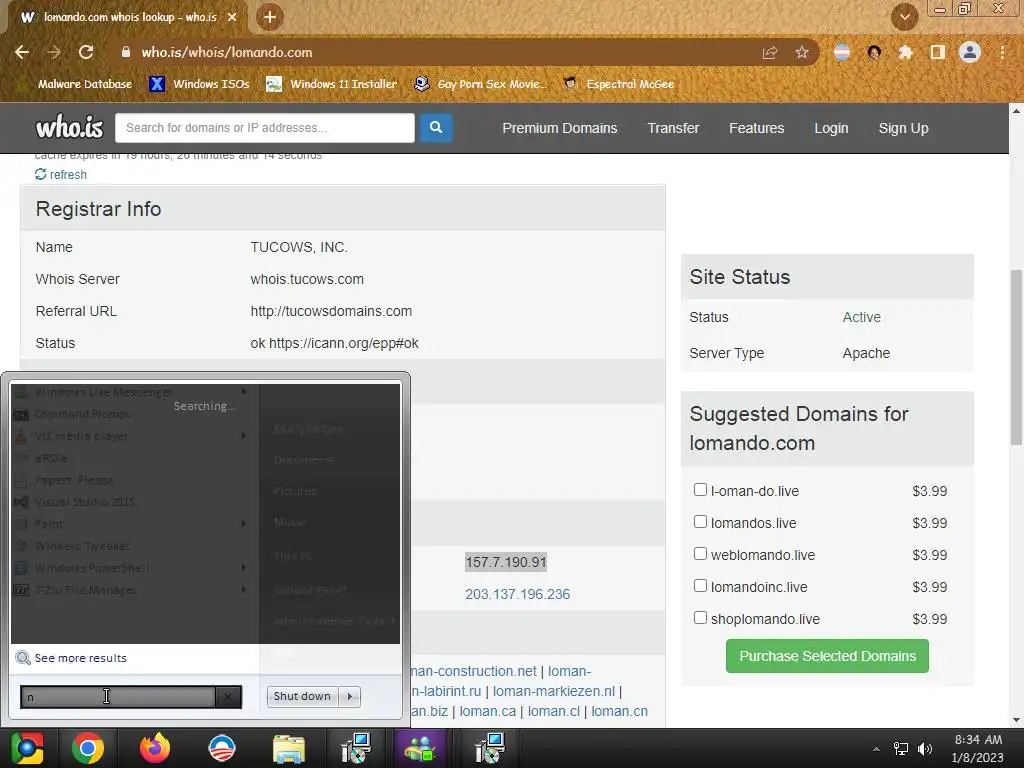
Task: Open the Features menu item
Action: (756, 128)
